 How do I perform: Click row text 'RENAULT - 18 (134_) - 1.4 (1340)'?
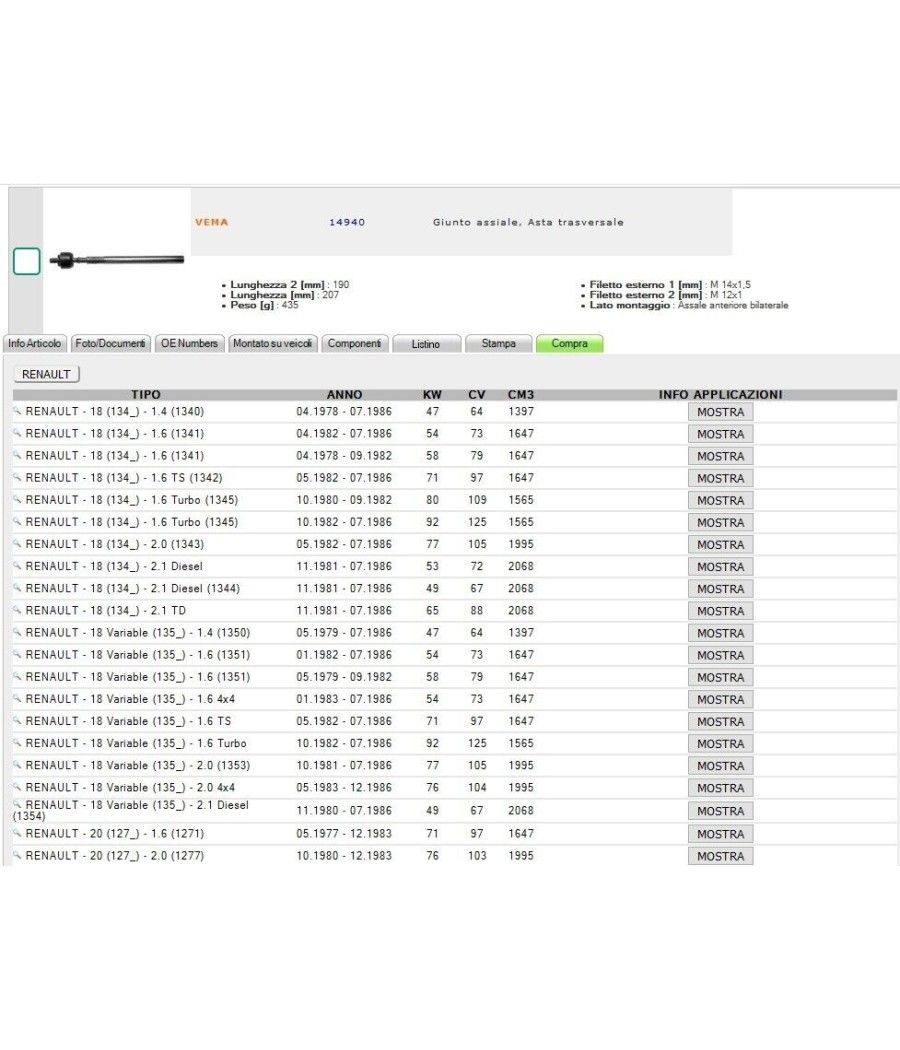(x=115, y=411)
